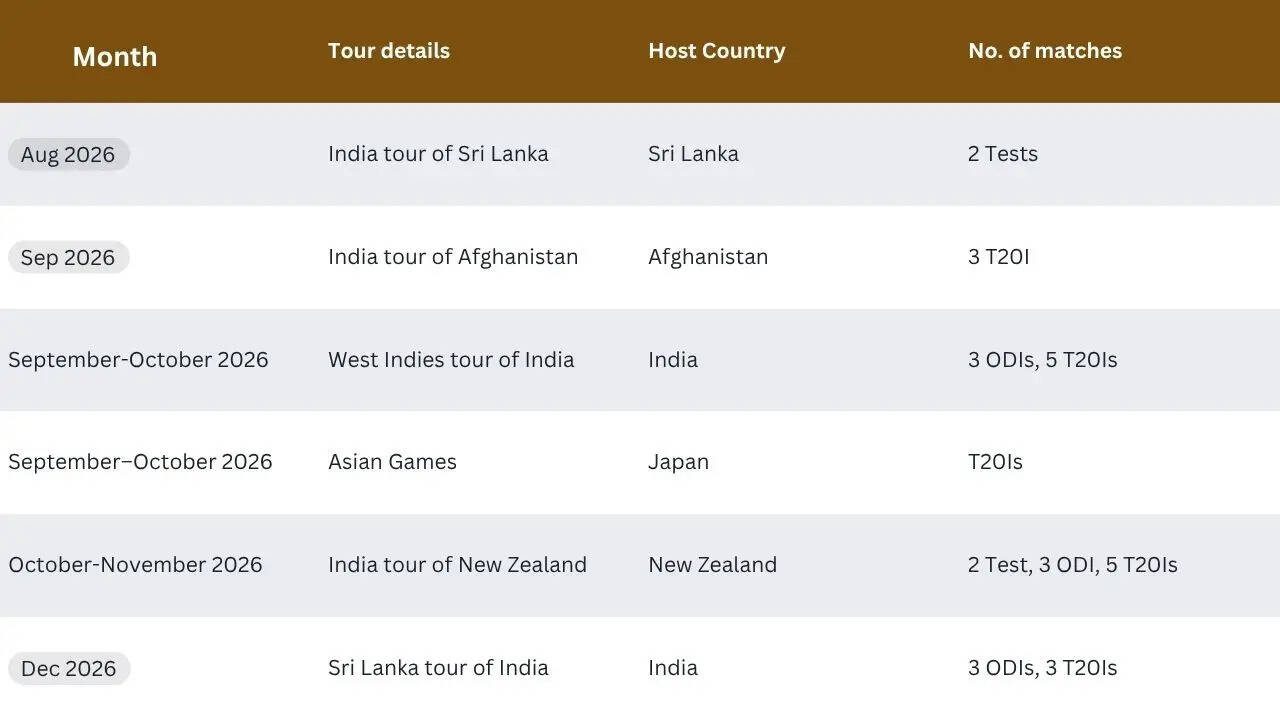
Task: Click the Host Country column header
Action: tap(716, 51)
